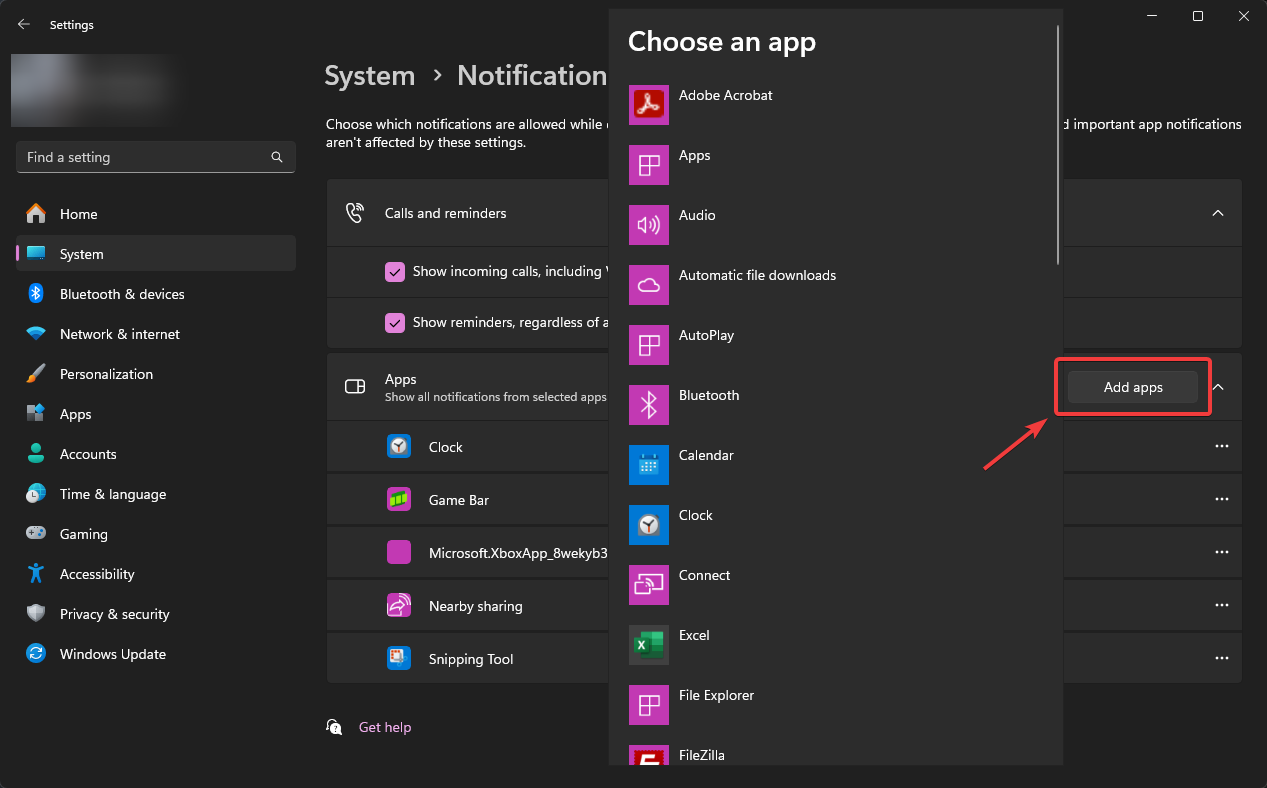Select the Connect app icon
Image resolution: width=1267 pixels, height=788 pixels.
point(648,585)
